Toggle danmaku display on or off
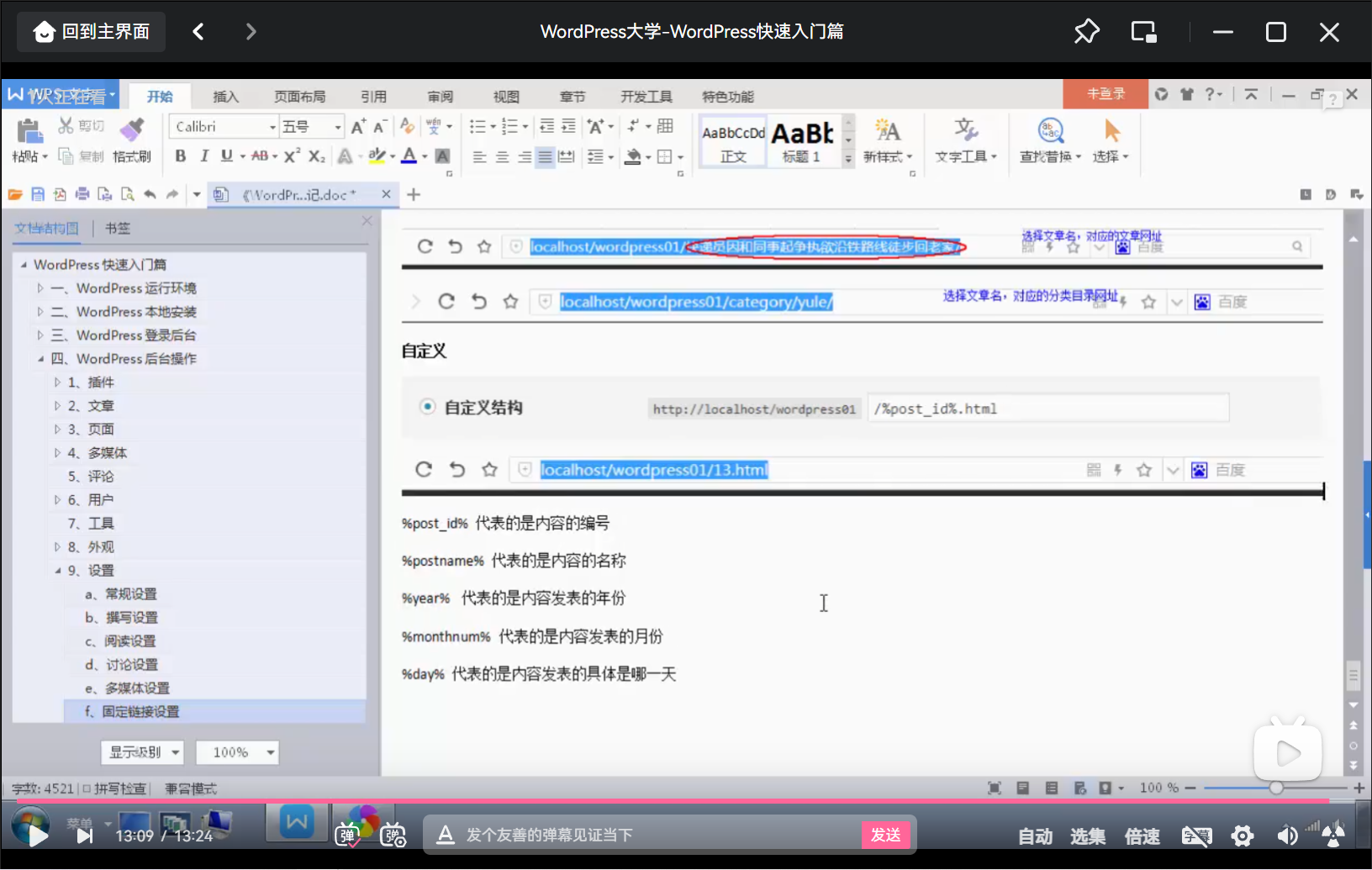The image size is (1372, 870). [x=347, y=836]
